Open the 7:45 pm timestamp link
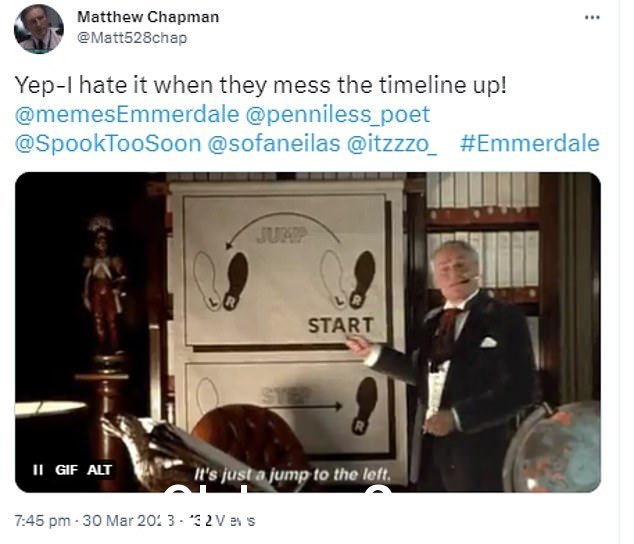The height and width of the screenshot is (544, 634). tap(42, 520)
